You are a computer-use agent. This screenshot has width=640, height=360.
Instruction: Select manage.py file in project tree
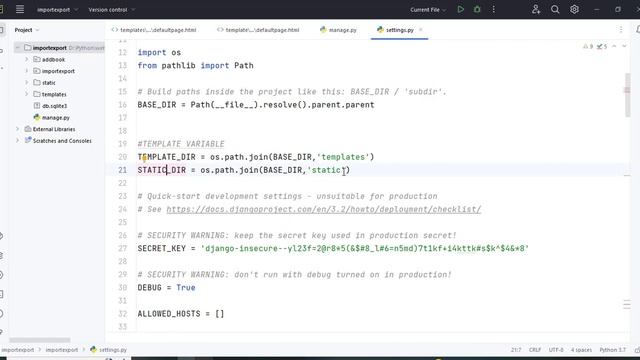(x=56, y=118)
